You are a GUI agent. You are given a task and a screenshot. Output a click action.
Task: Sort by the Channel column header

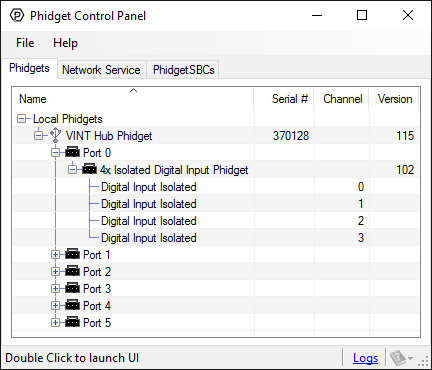coord(342,99)
